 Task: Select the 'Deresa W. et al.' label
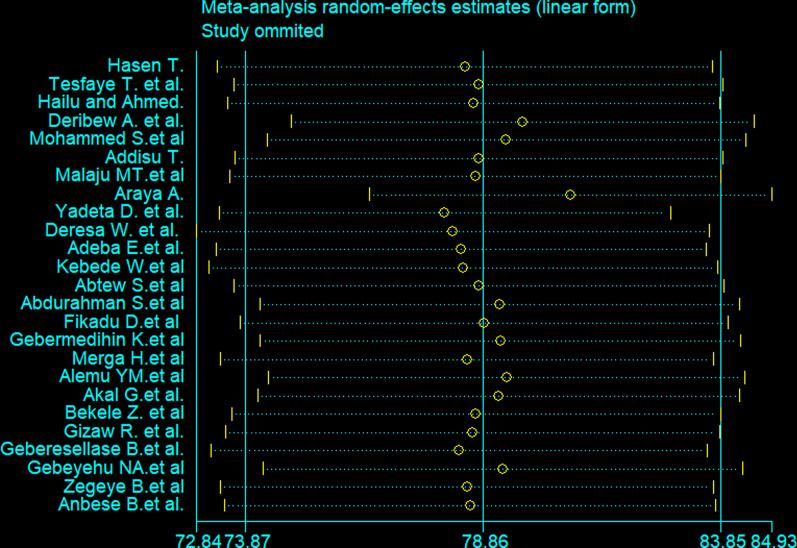click(111, 230)
